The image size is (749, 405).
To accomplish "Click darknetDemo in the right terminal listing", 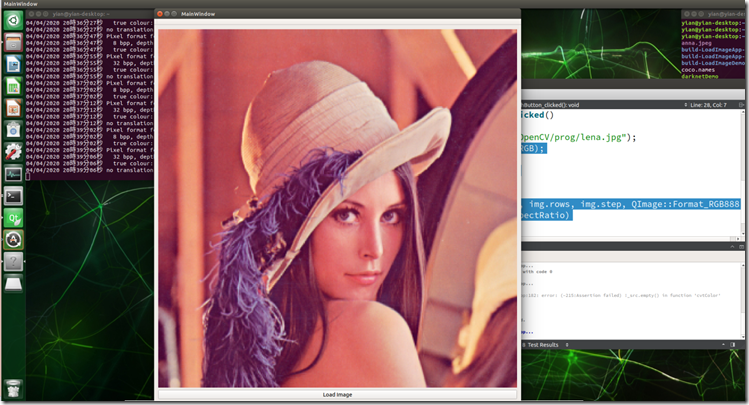I will [700, 76].
